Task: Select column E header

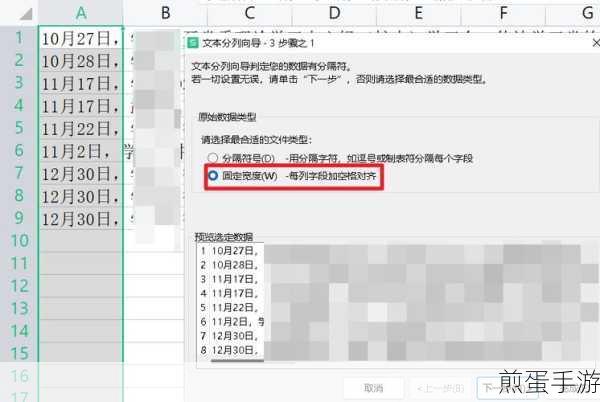Action: [419, 13]
